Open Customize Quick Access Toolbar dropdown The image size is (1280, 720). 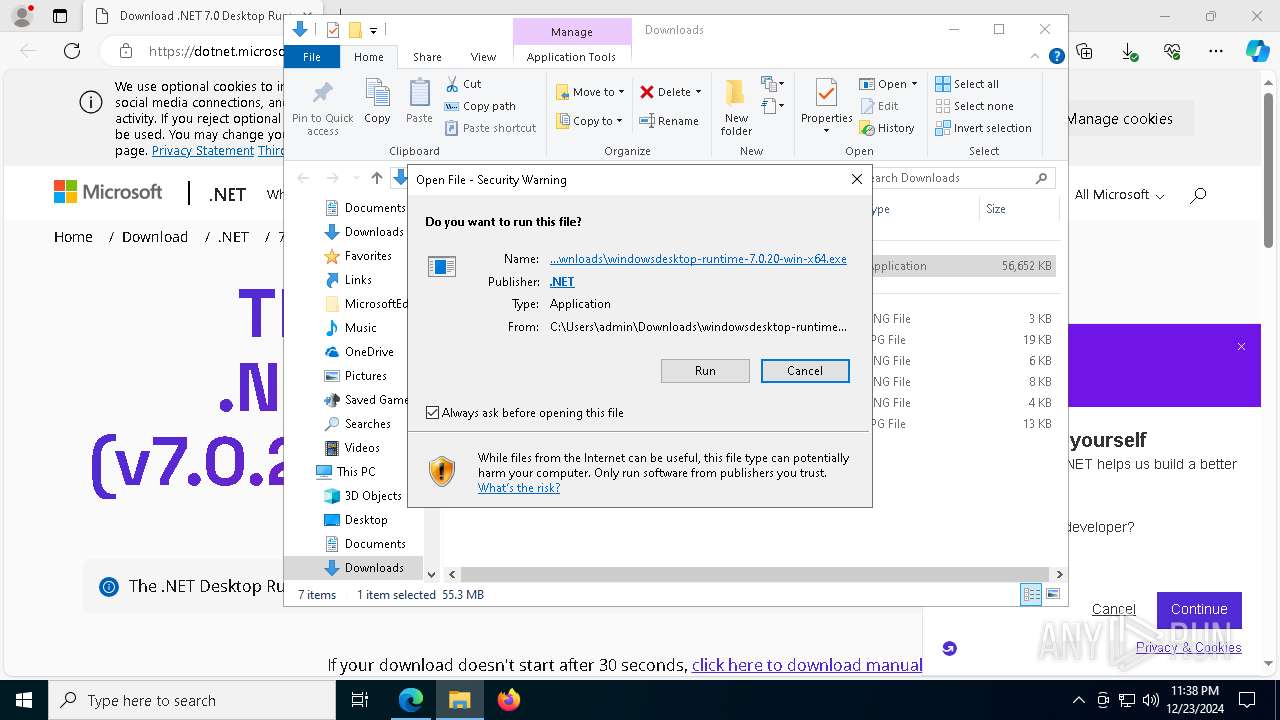click(x=373, y=31)
